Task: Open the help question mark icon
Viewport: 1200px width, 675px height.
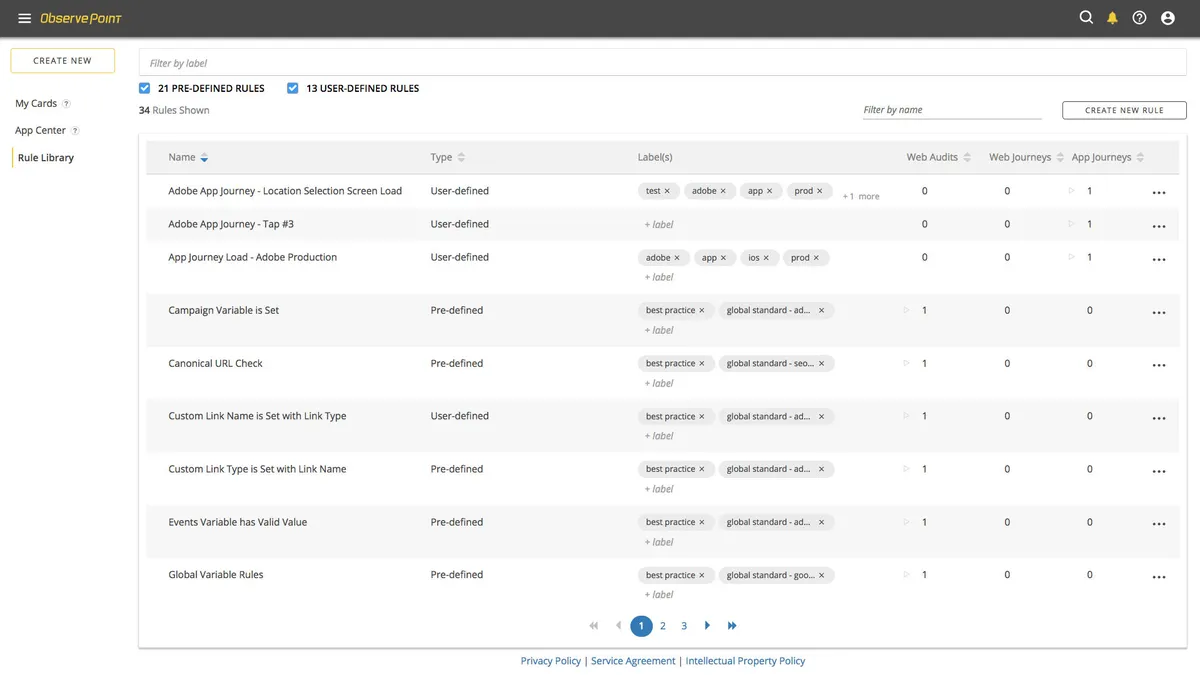Action: pyautogui.click(x=1139, y=18)
